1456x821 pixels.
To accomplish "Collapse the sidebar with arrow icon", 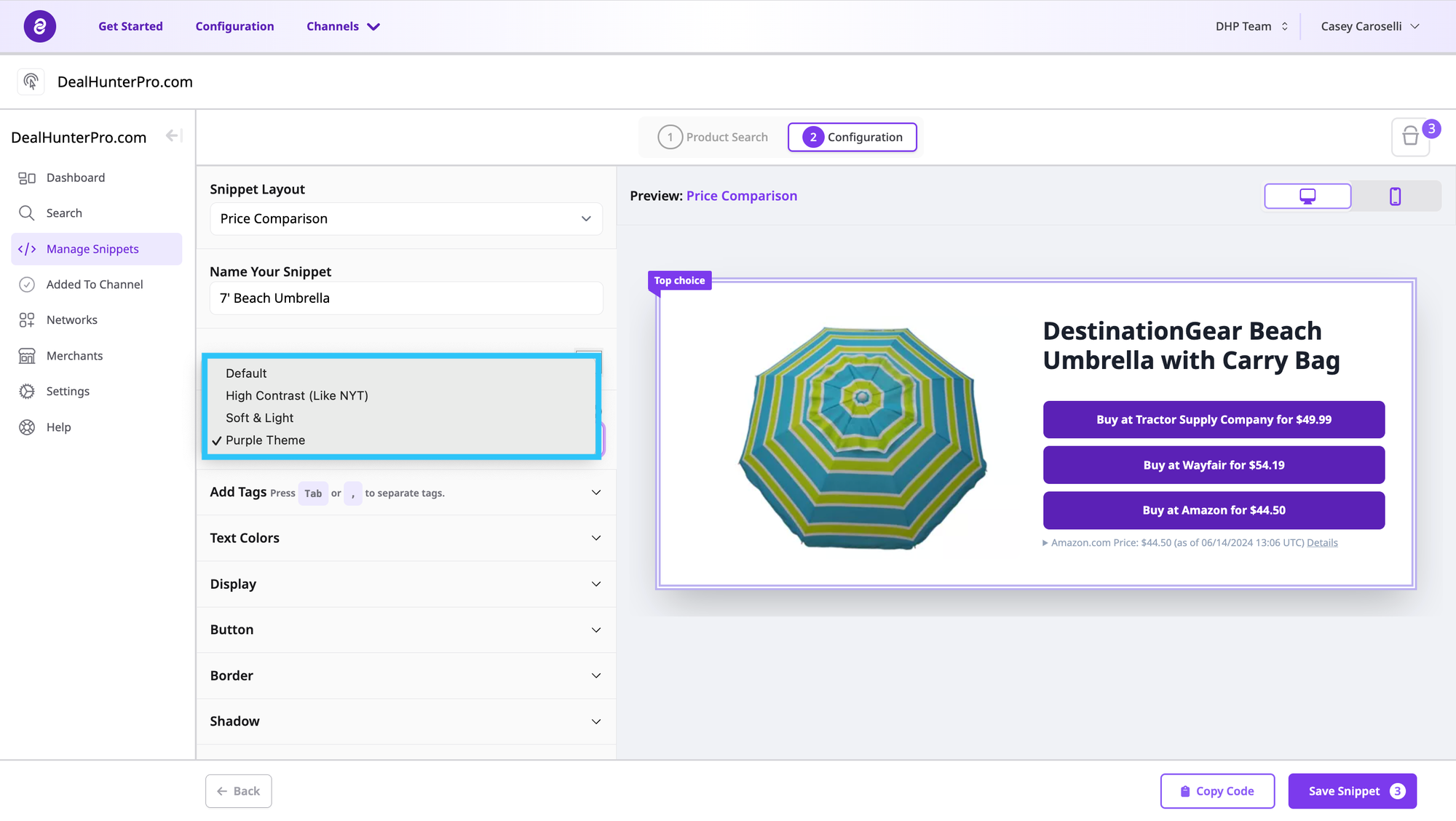I will (x=173, y=136).
